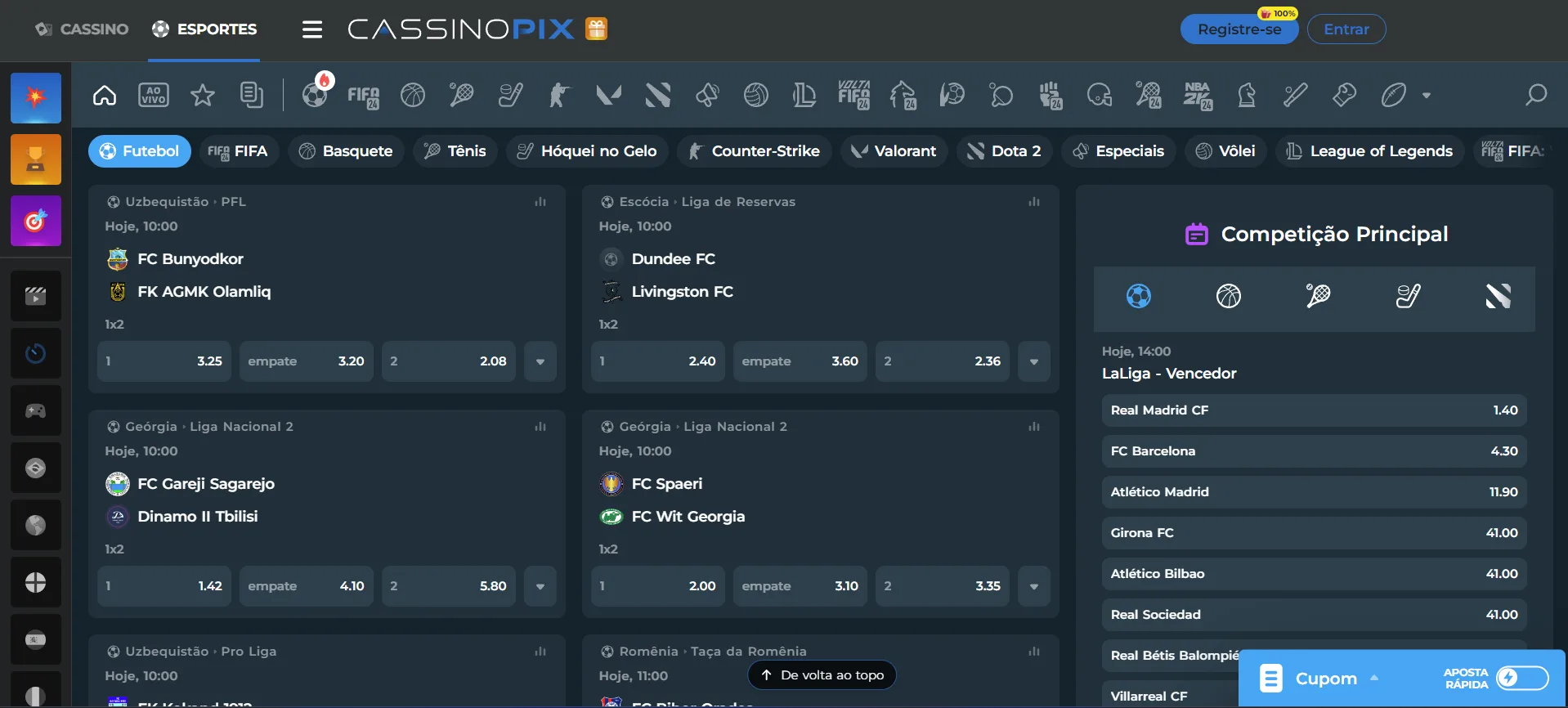Pick empate 3.20 for FC Bunyodkor match
Viewport: 1568px width, 708px height.
coord(307,361)
